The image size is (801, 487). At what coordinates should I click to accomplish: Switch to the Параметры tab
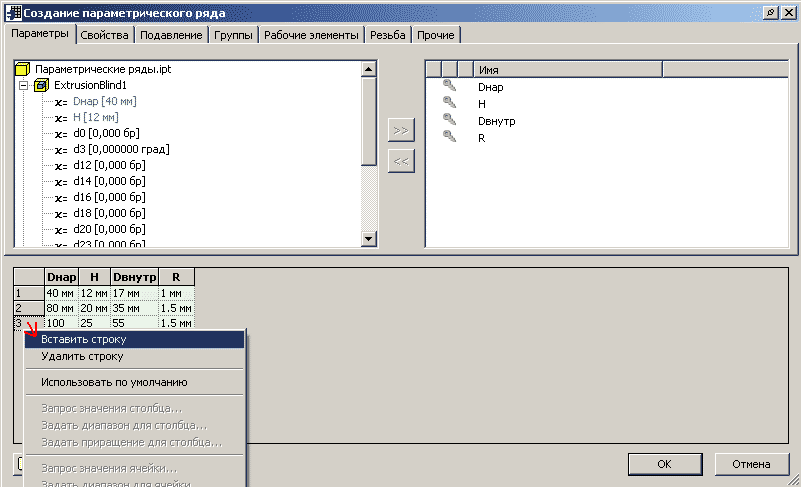pyautogui.click(x=40, y=33)
